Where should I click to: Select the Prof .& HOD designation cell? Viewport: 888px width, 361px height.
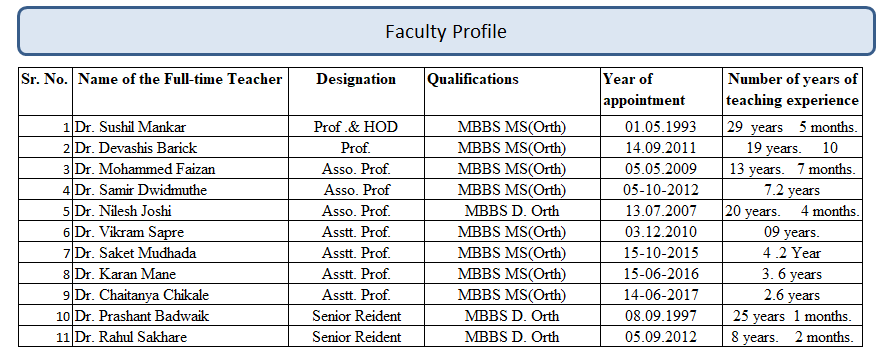coord(357,126)
